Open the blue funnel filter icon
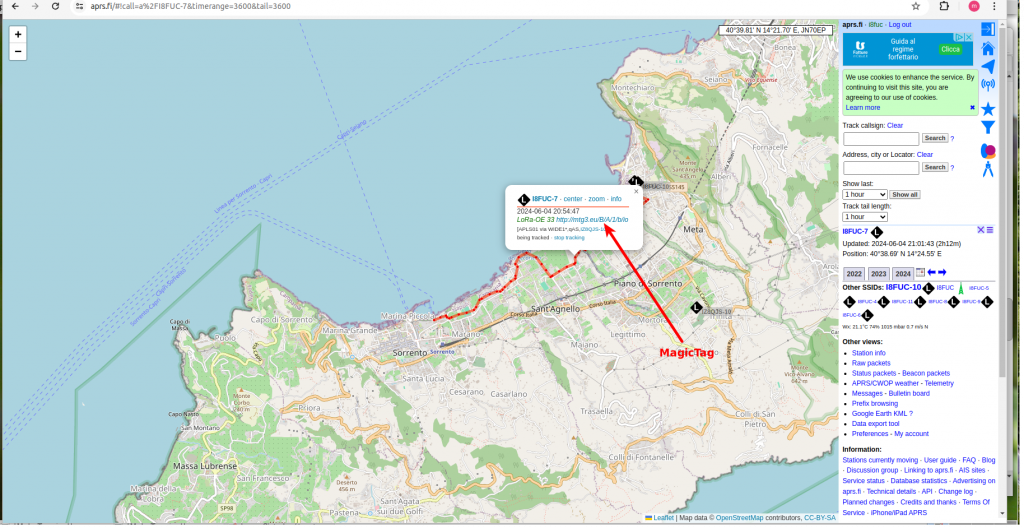 tap(988, 127)
